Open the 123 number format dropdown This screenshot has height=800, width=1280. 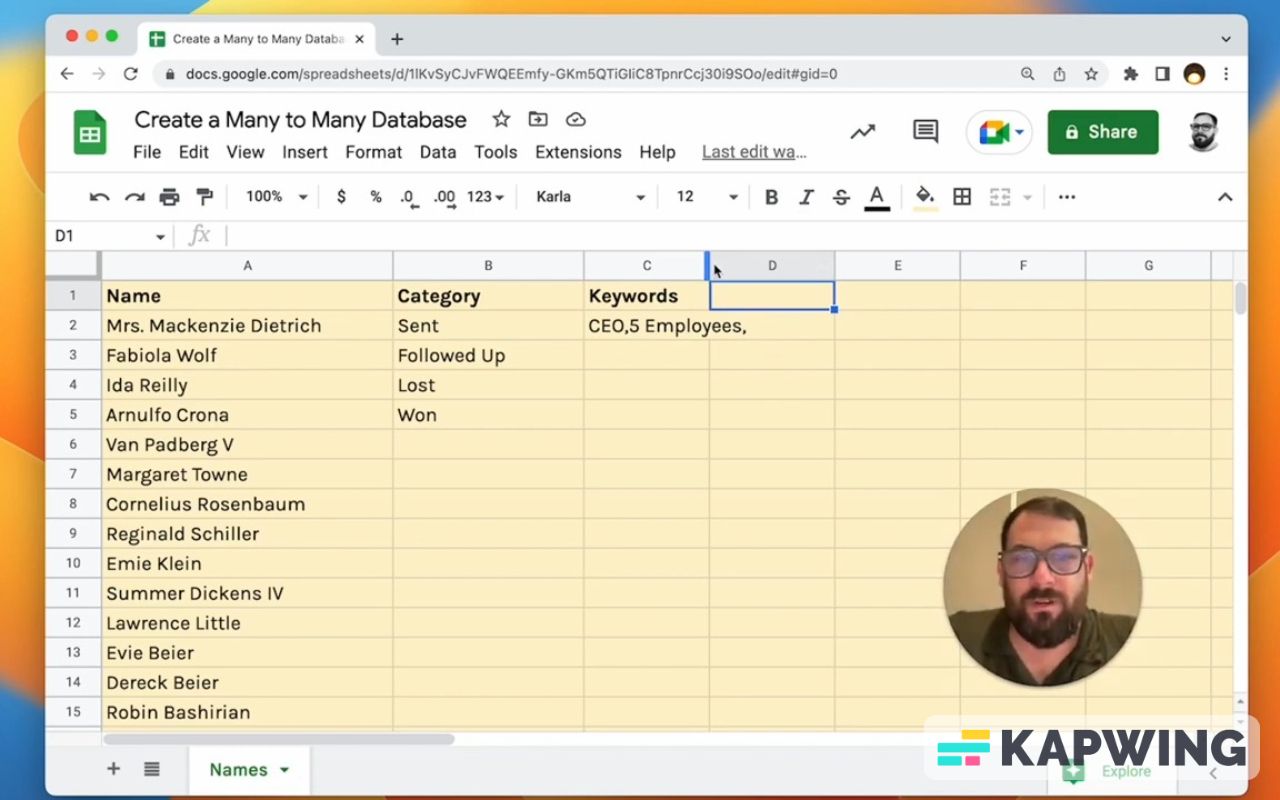486,197
